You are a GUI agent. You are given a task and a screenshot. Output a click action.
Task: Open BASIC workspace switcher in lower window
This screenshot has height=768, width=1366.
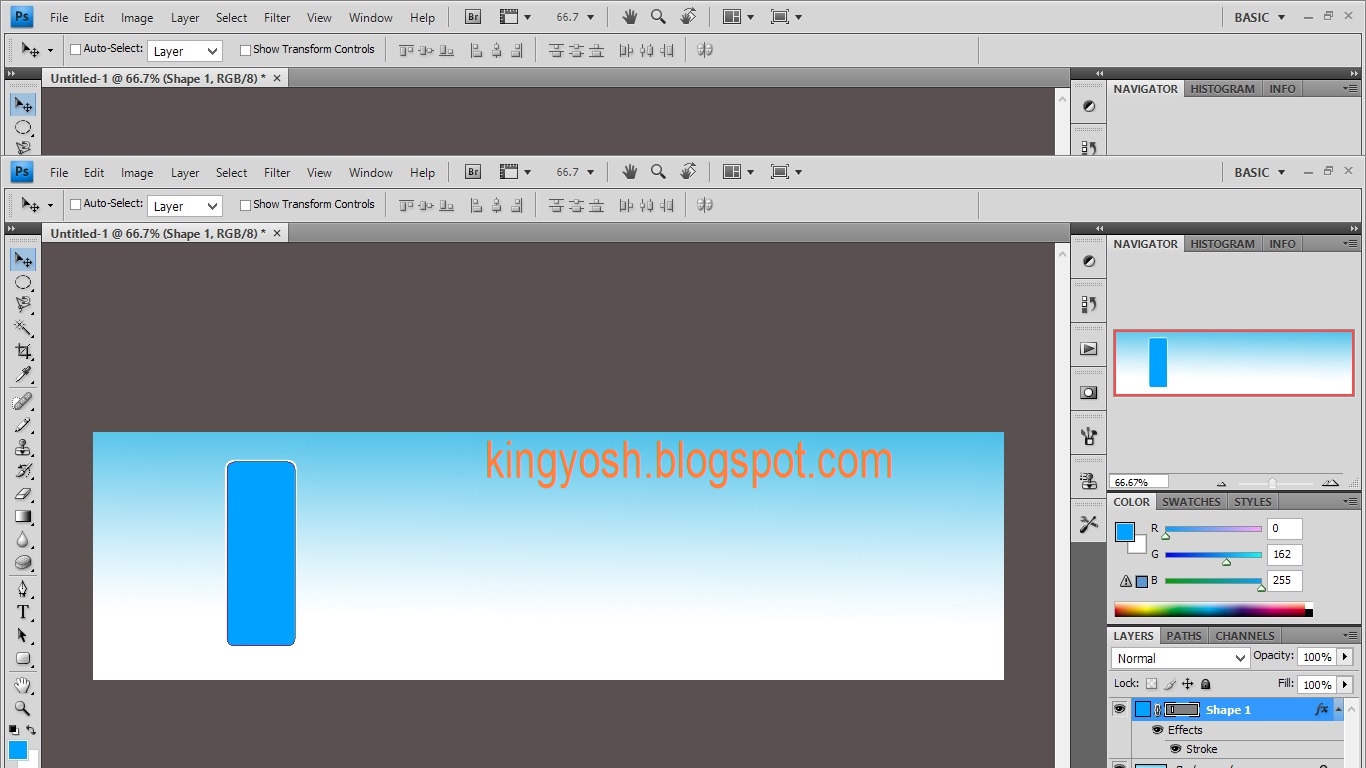tap(1260, 172)
